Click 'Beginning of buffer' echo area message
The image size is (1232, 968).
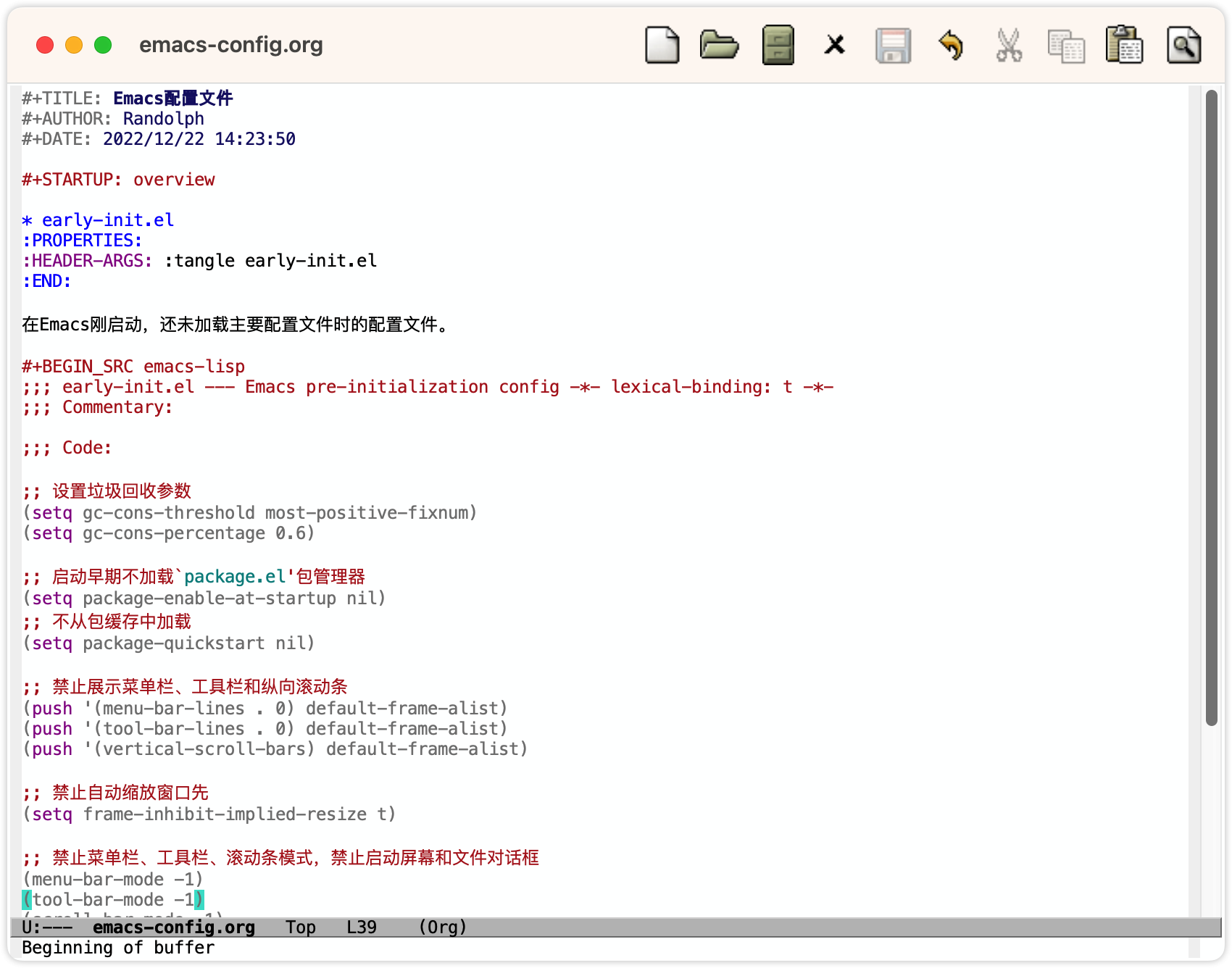point(118,948)
